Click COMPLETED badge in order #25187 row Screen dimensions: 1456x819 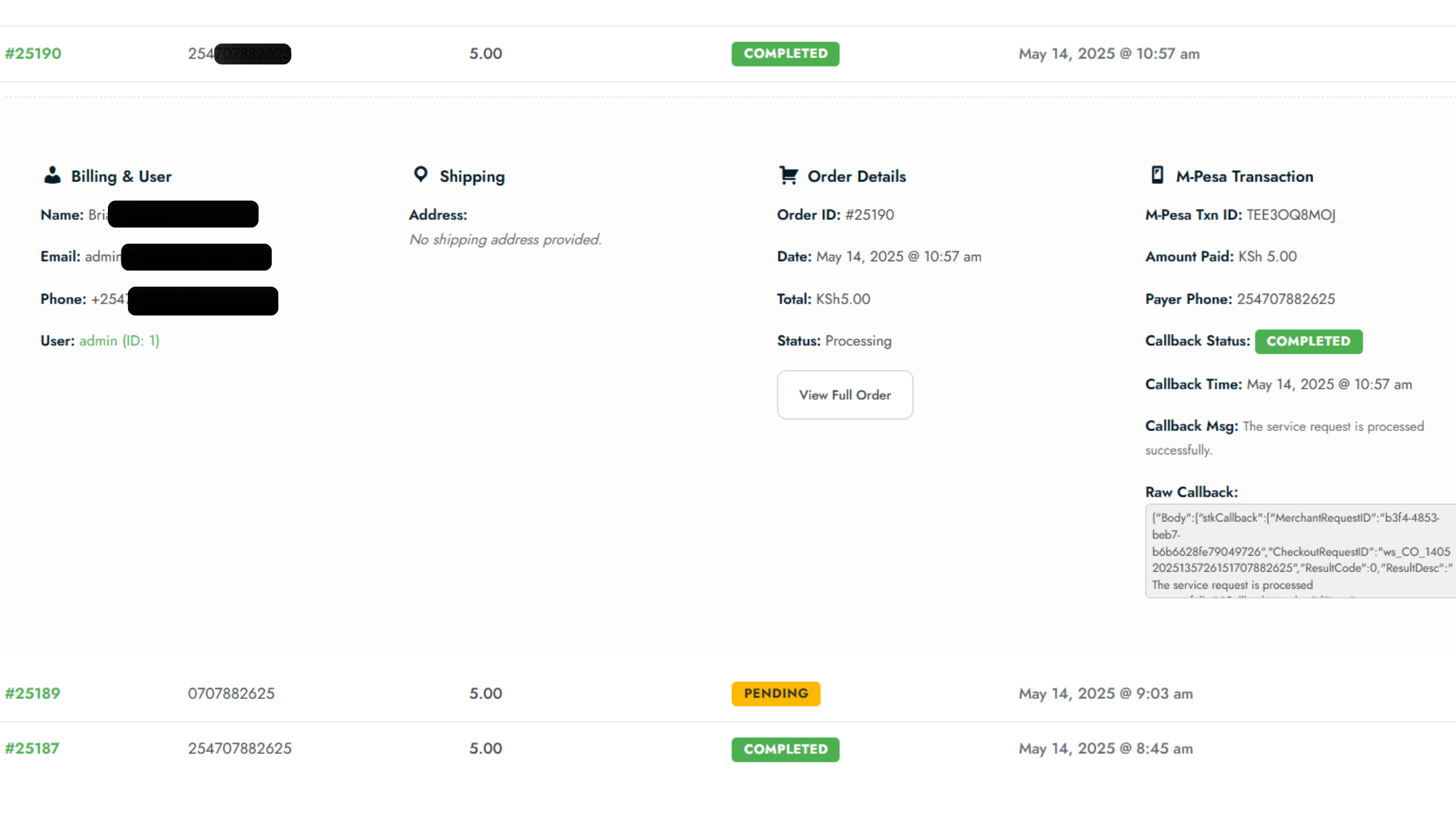pyautogui.click(x=785, y=749)
